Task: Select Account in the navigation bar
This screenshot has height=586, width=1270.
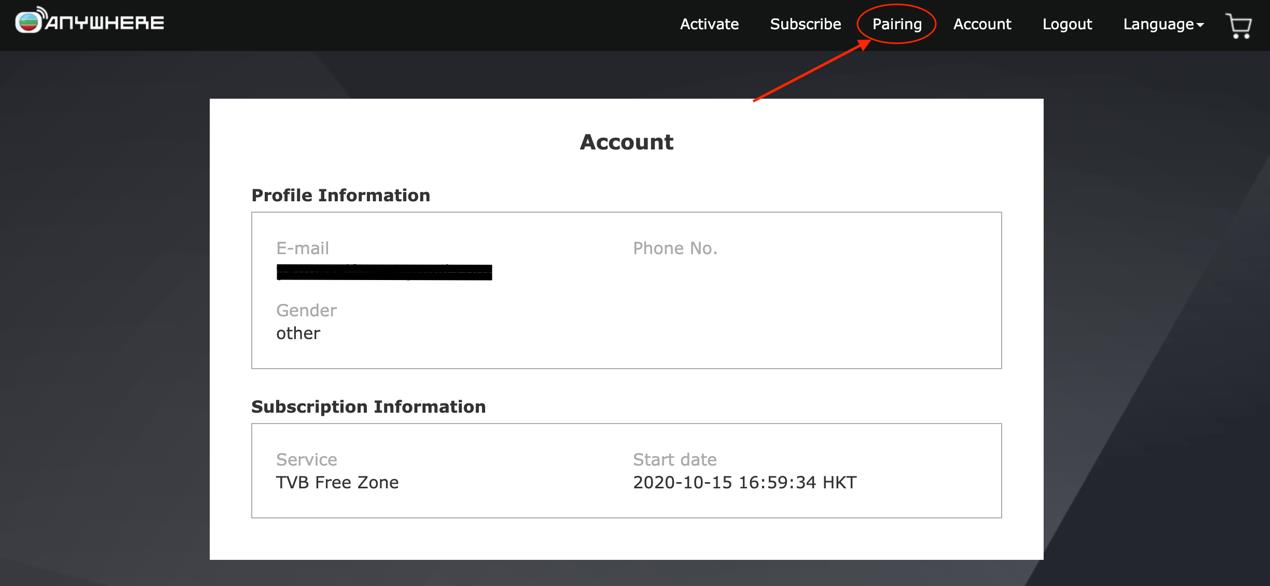Action: point(982,24)
